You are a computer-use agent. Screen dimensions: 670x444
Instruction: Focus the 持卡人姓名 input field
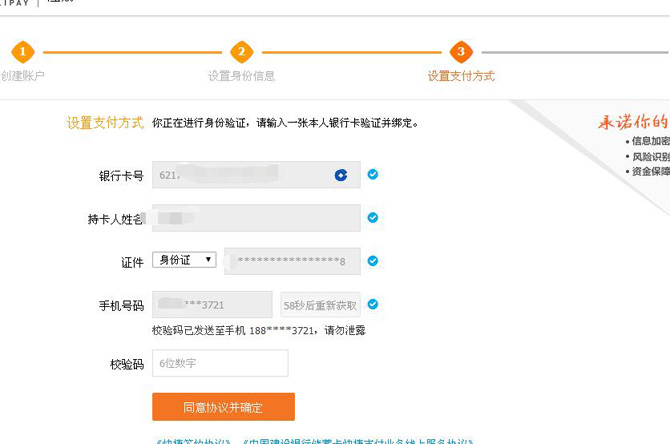click(256, 218)
